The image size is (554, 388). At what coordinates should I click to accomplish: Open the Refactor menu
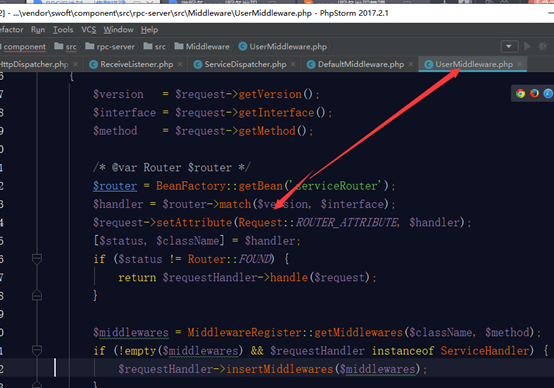tap(11, 30)
